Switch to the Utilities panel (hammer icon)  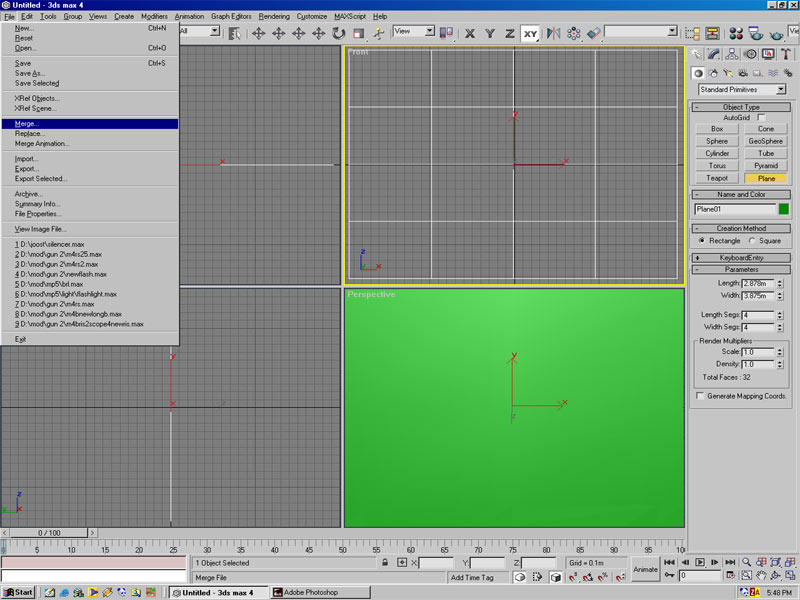[x=788, y=54]
